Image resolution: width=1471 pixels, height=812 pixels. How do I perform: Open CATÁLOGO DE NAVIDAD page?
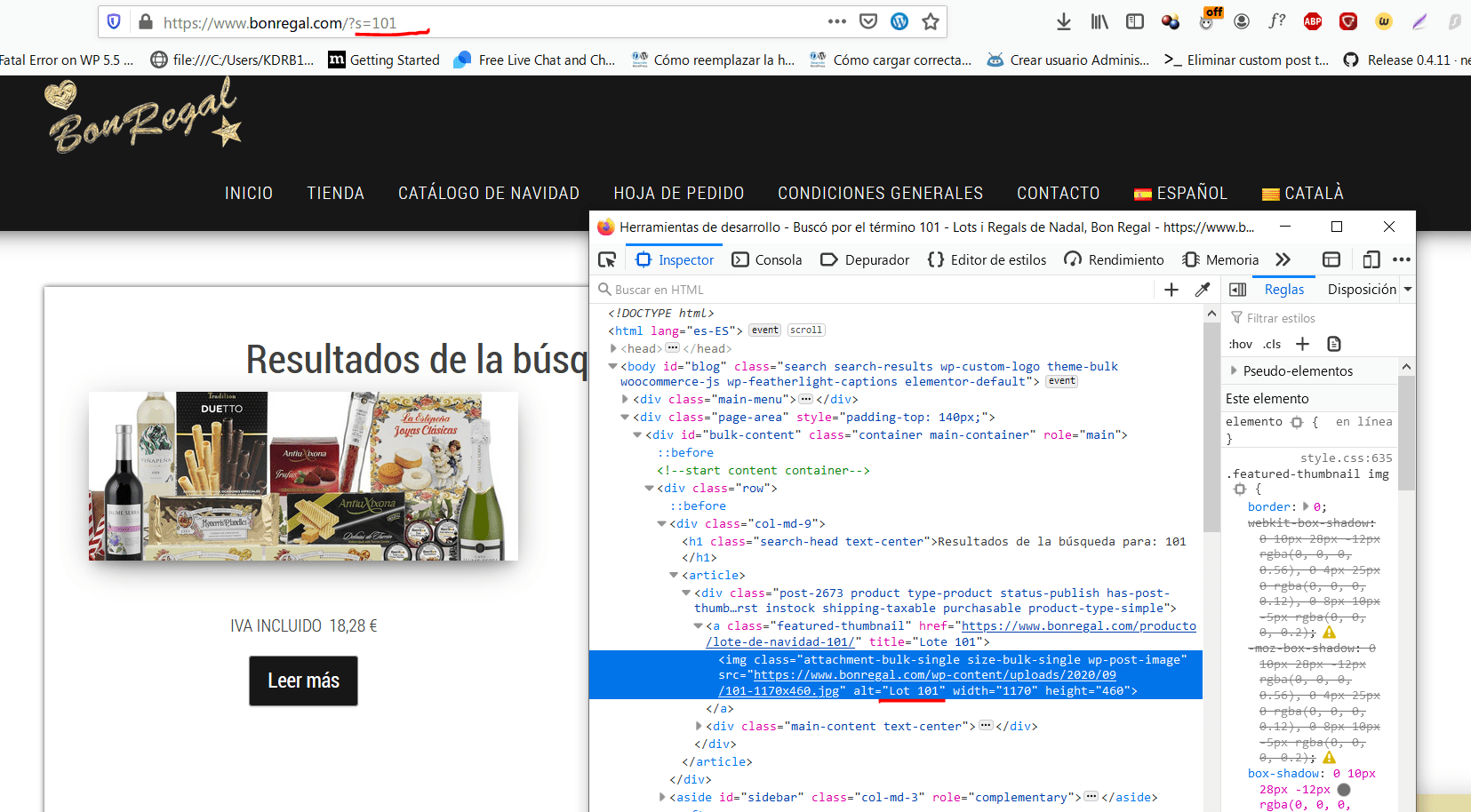click(489, 193)
